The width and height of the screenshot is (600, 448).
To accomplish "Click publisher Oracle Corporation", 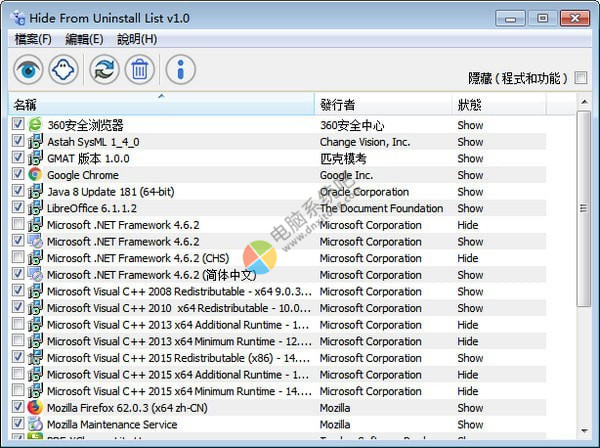I will 364,192.
